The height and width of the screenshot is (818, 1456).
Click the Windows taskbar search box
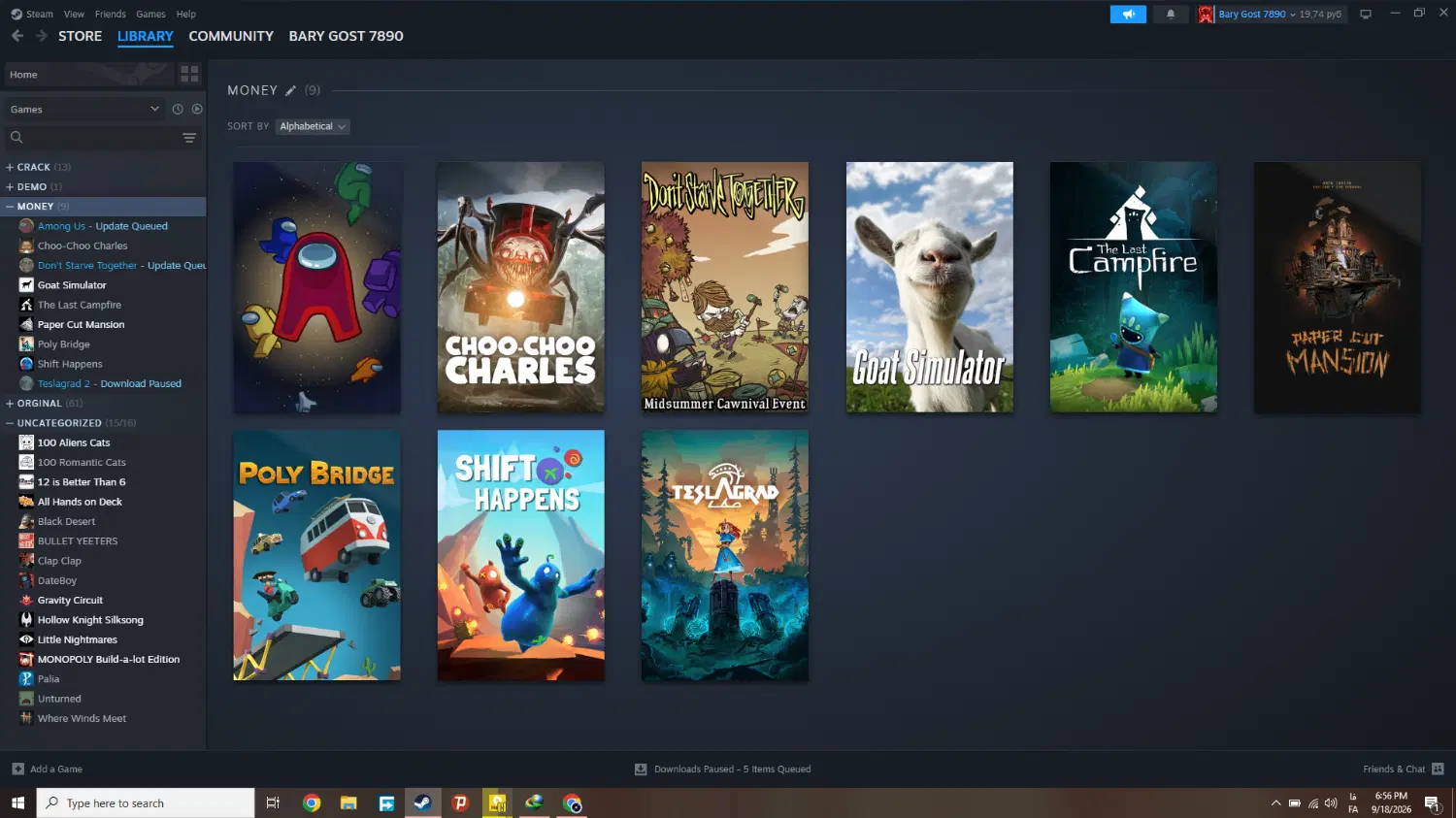coord(146,803)
